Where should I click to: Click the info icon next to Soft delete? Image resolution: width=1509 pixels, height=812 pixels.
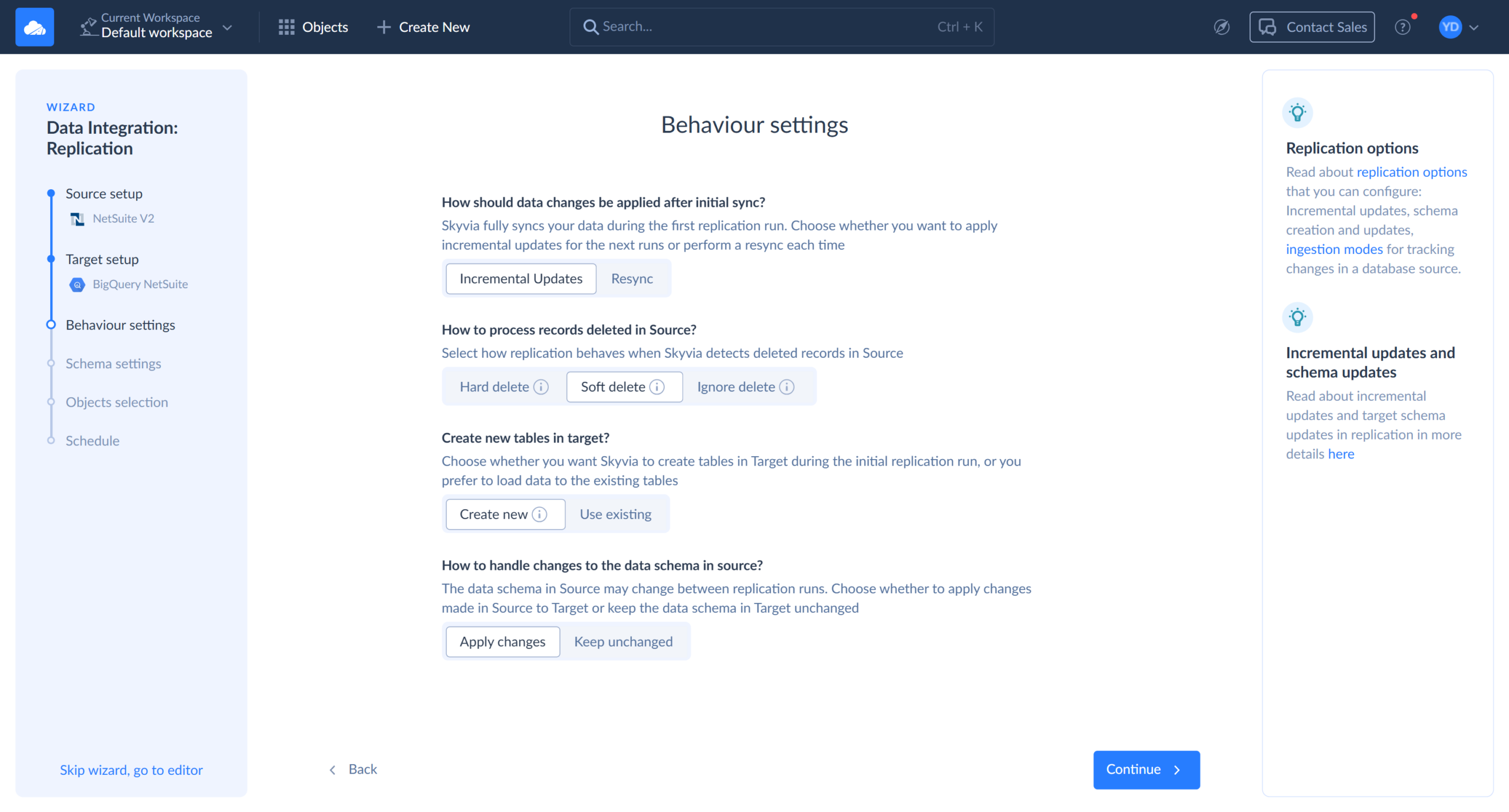pyautogui.click(x=657, y=387)
